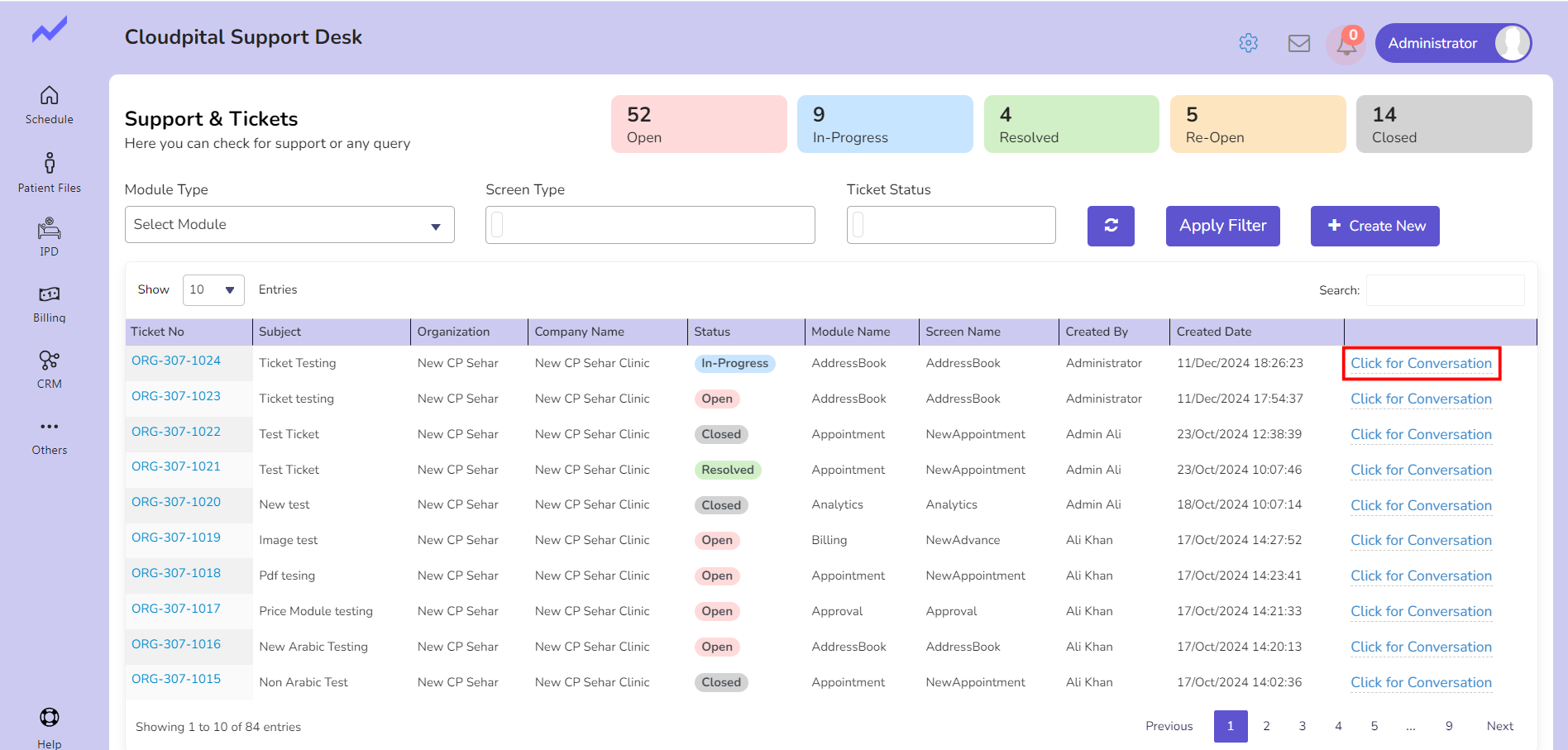
Task: Check notifications bell icon
Action: [x=1346, y=45]
